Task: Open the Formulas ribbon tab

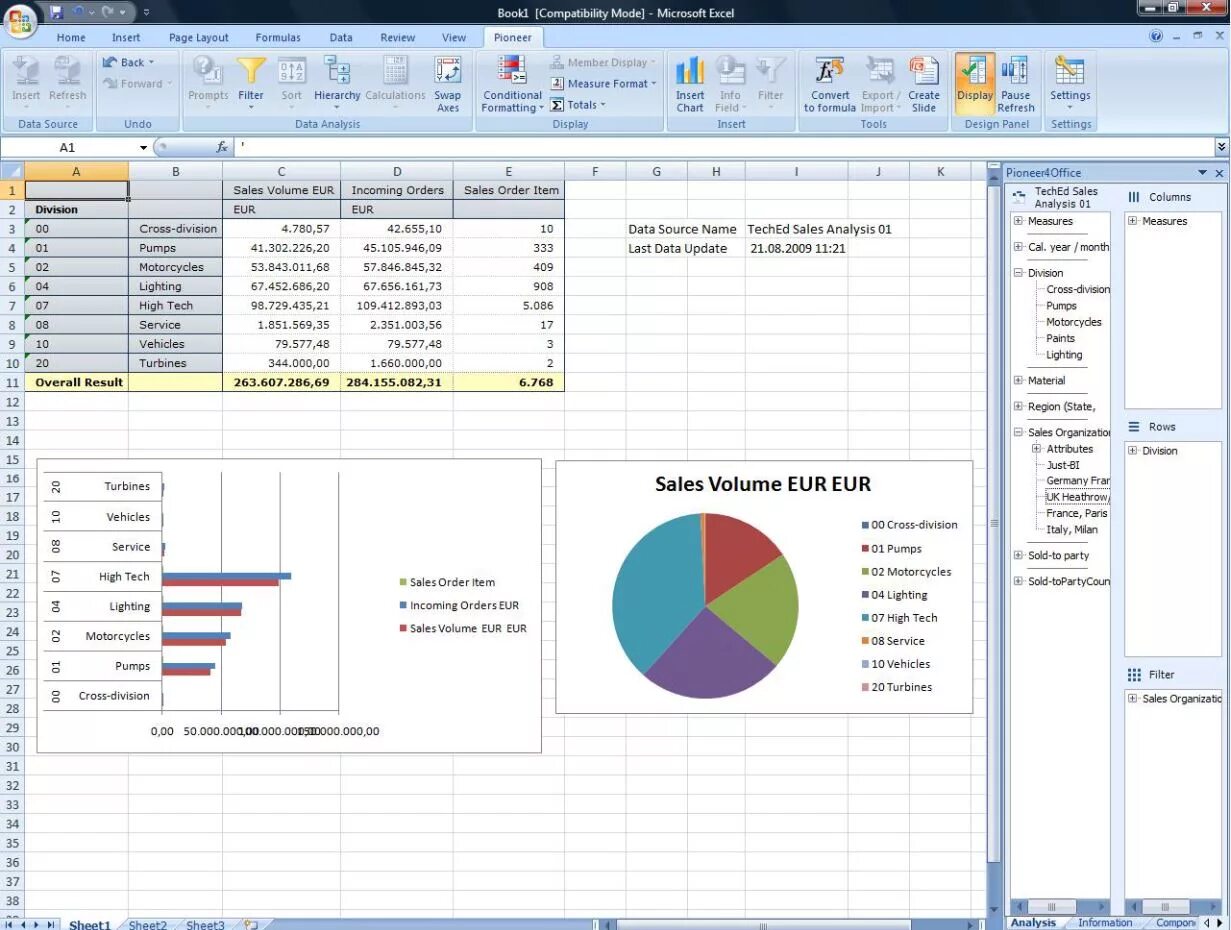Action: click(x=278, y=37)
